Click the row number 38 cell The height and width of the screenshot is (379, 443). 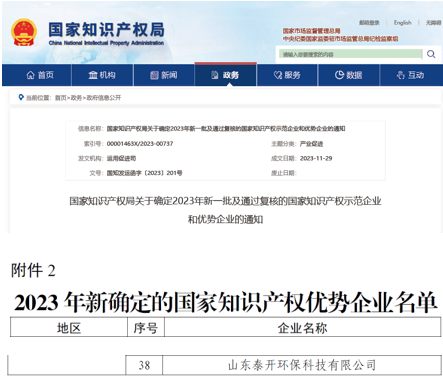[x=144, y=365]
